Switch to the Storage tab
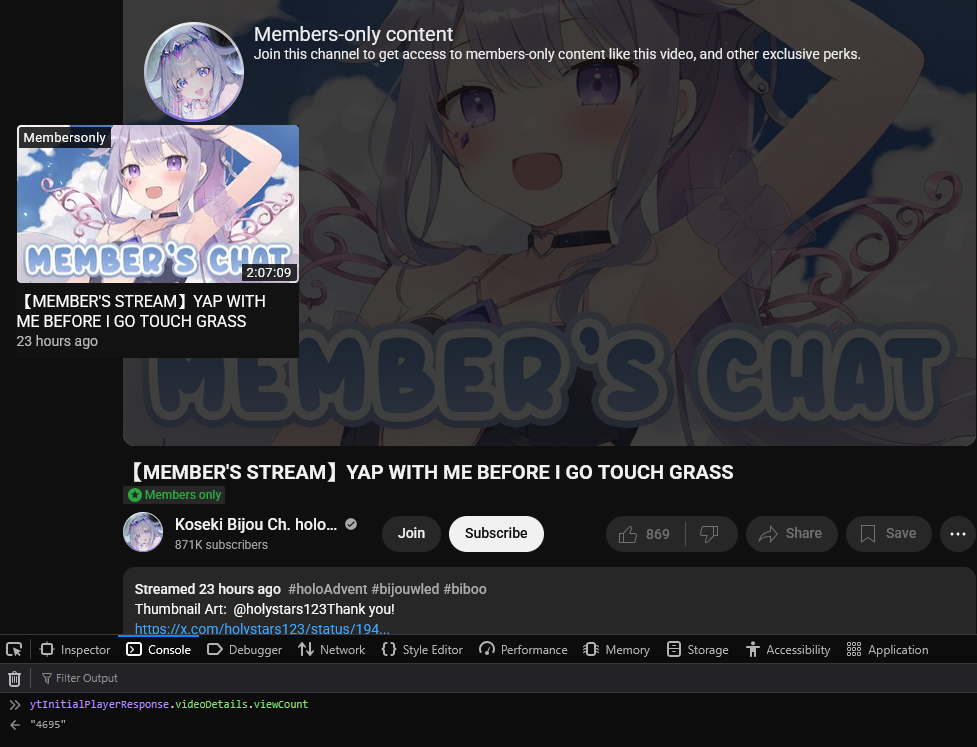This screenshot has height=747, width=977. pyautogui.click(x=697, y=650)
